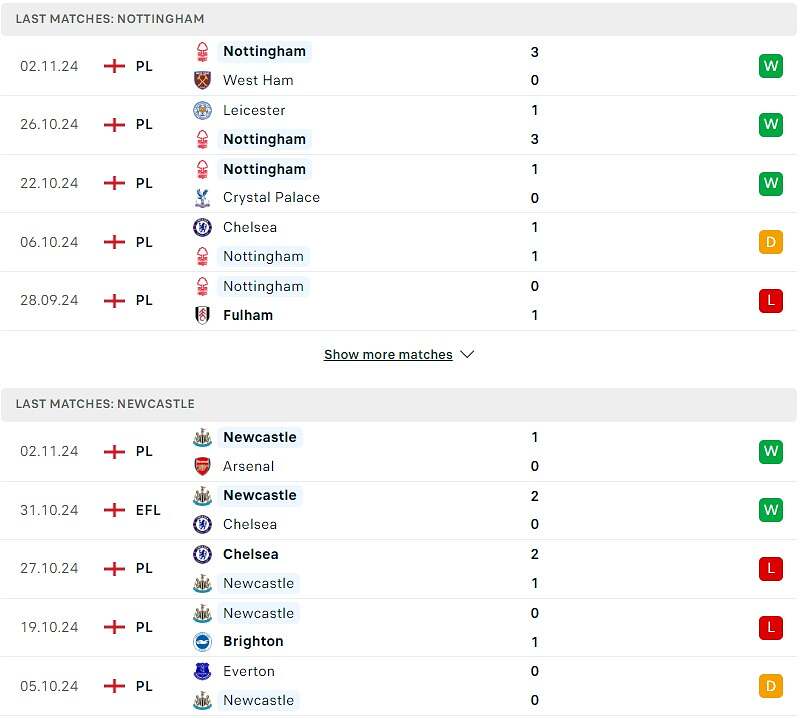This screenshot has height=718, width=801.
Task: Click the W badge for Newcastle vs Arsenal
Action: [770, 451]
